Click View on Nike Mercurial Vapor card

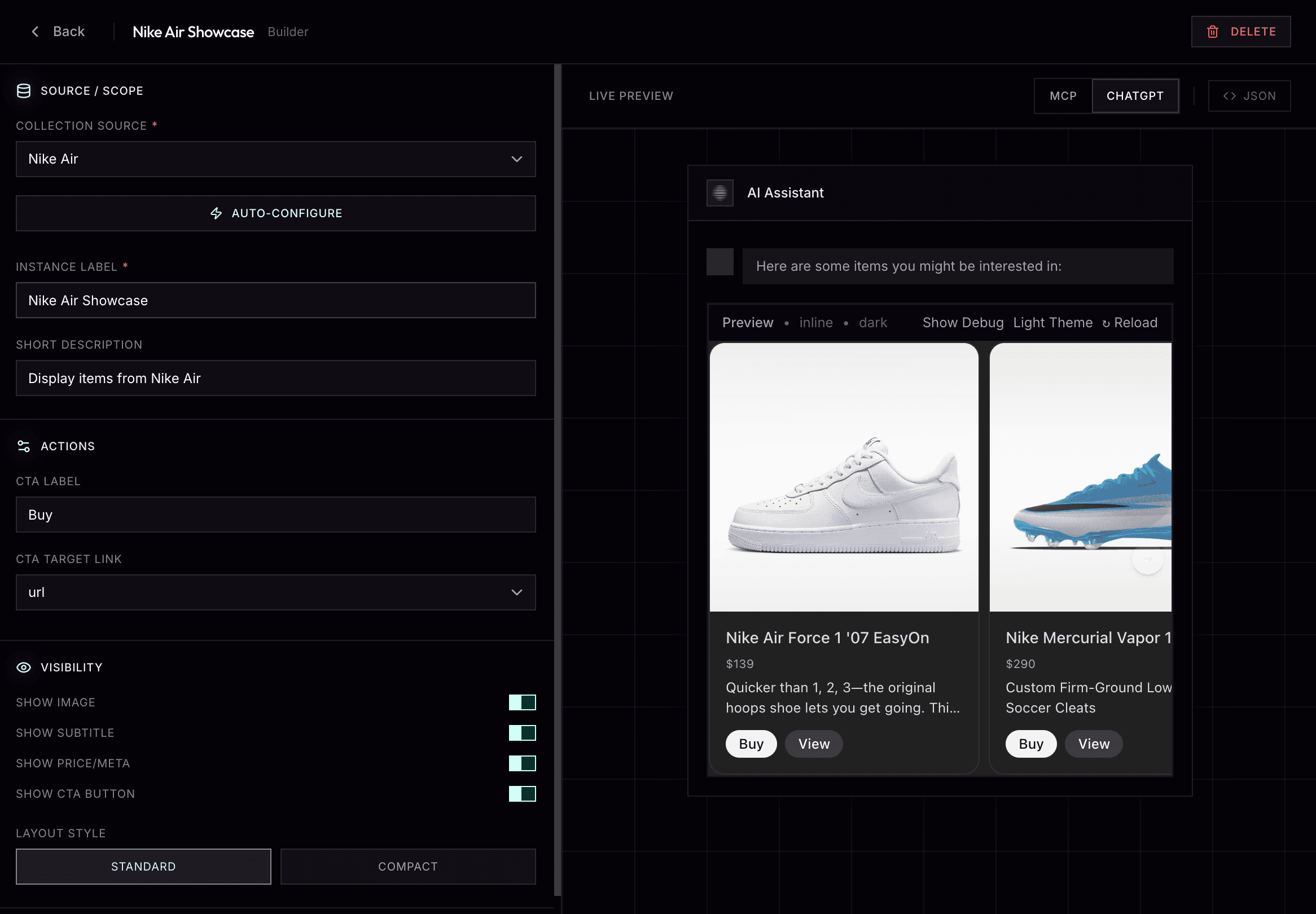pos(1094,744)
